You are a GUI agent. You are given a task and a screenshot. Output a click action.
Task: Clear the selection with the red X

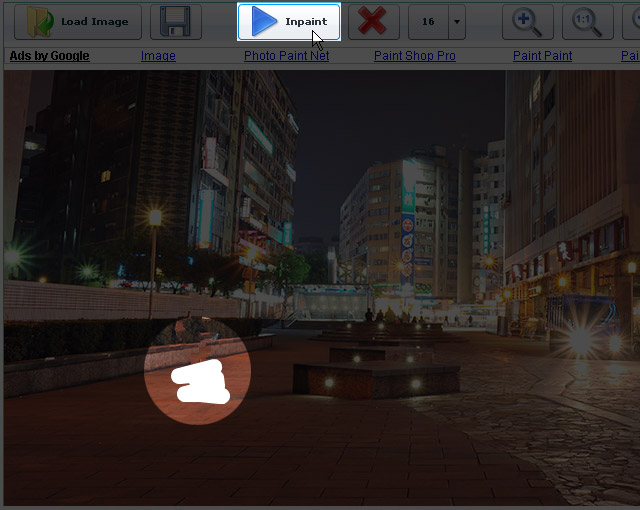[373, 22]
